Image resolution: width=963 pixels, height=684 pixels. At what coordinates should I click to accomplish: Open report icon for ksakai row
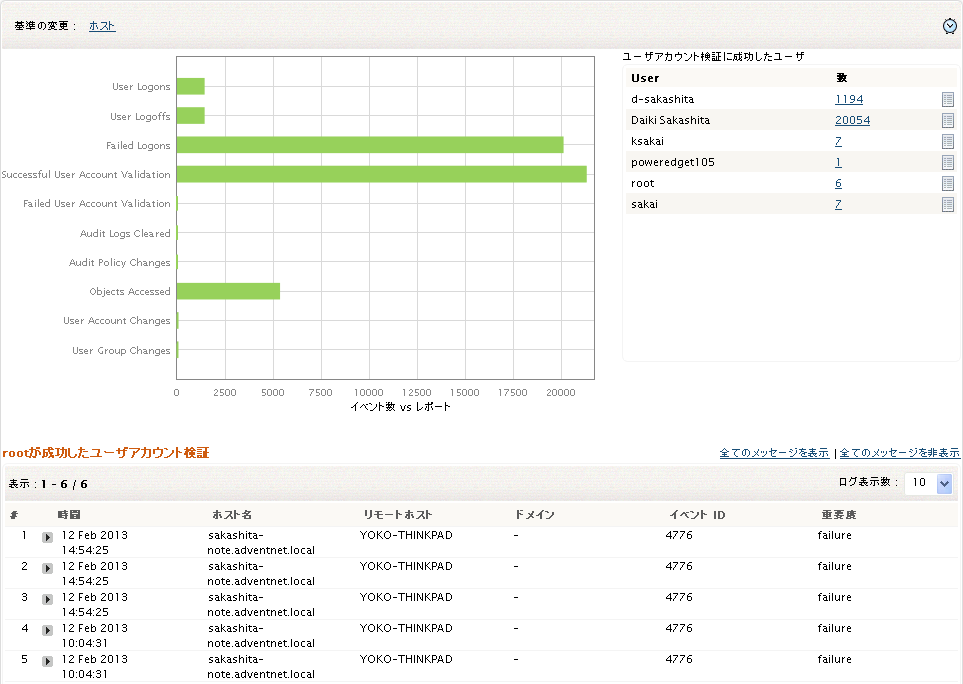947,142
